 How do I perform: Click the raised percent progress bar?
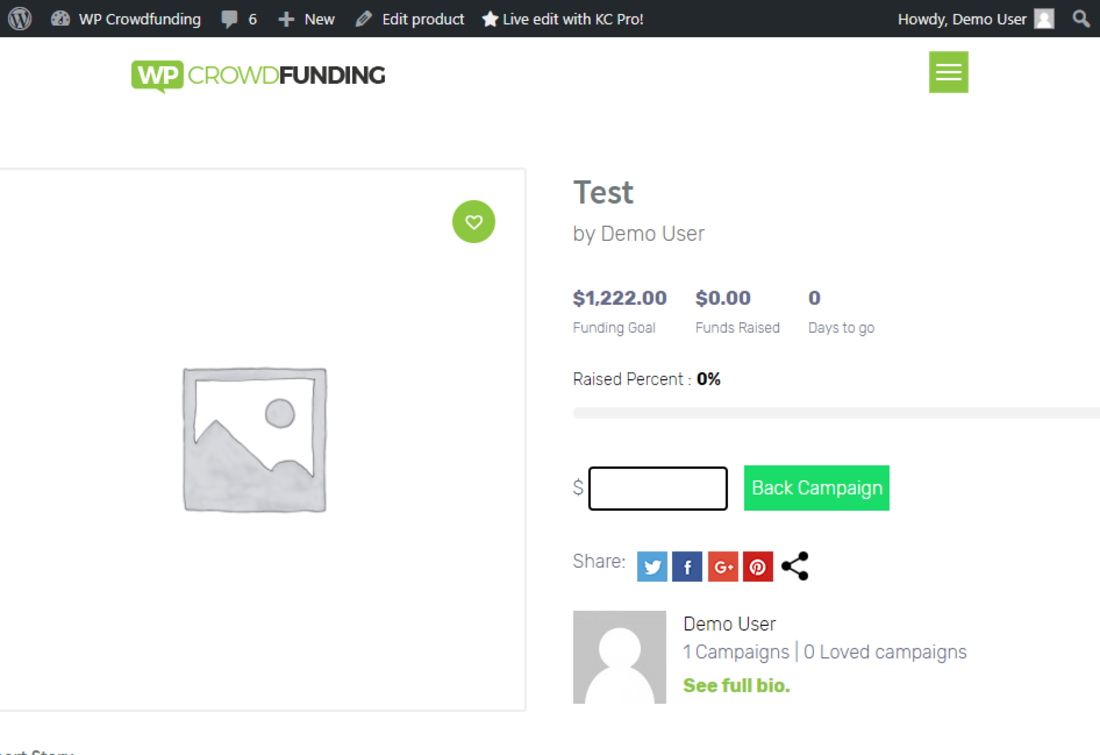[x=836, y=413]
